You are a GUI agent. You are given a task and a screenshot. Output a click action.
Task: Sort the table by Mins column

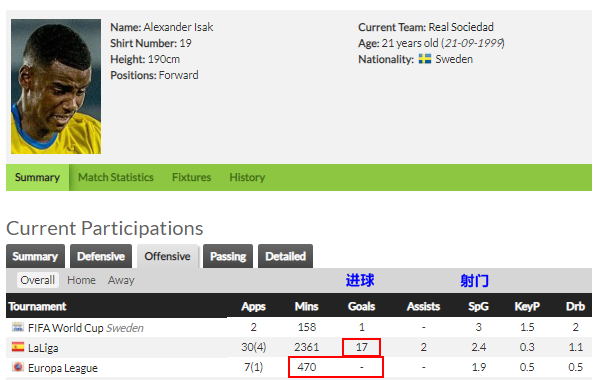tap(307, 306)
